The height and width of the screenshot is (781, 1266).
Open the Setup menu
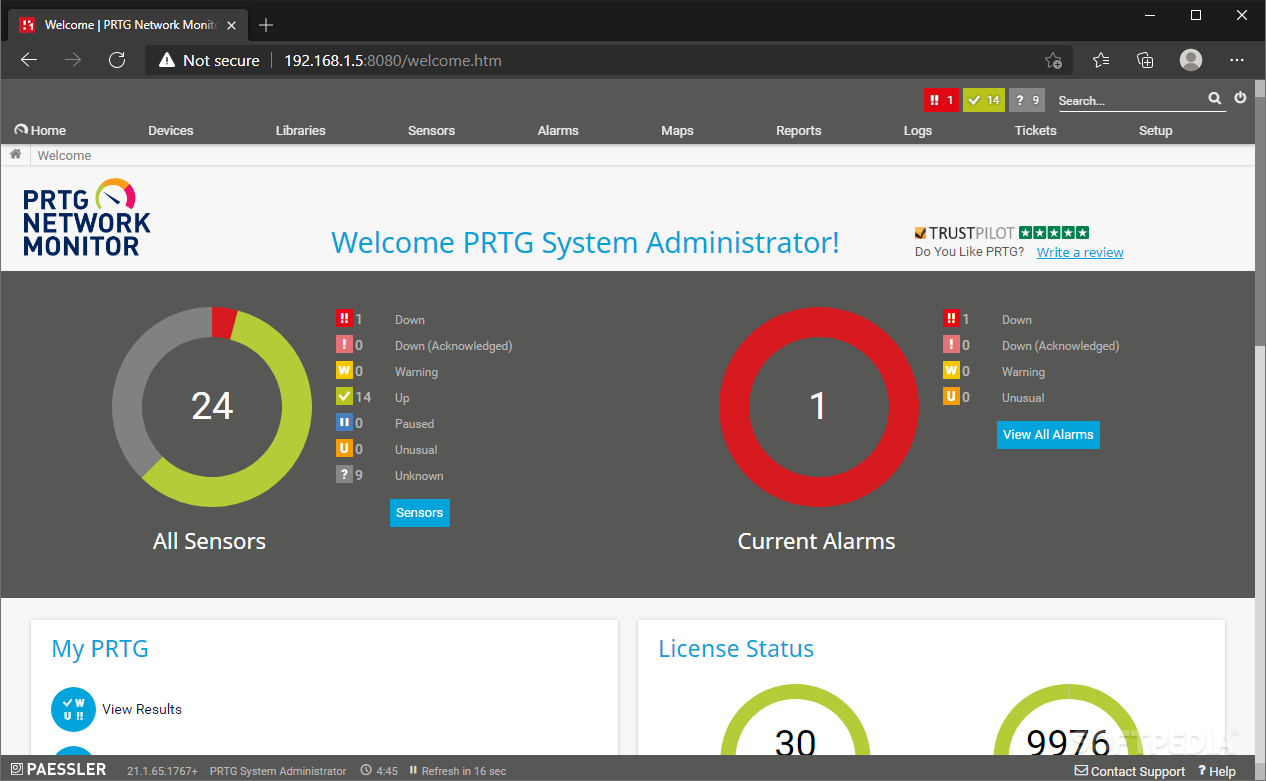(x=1156, y=130)
